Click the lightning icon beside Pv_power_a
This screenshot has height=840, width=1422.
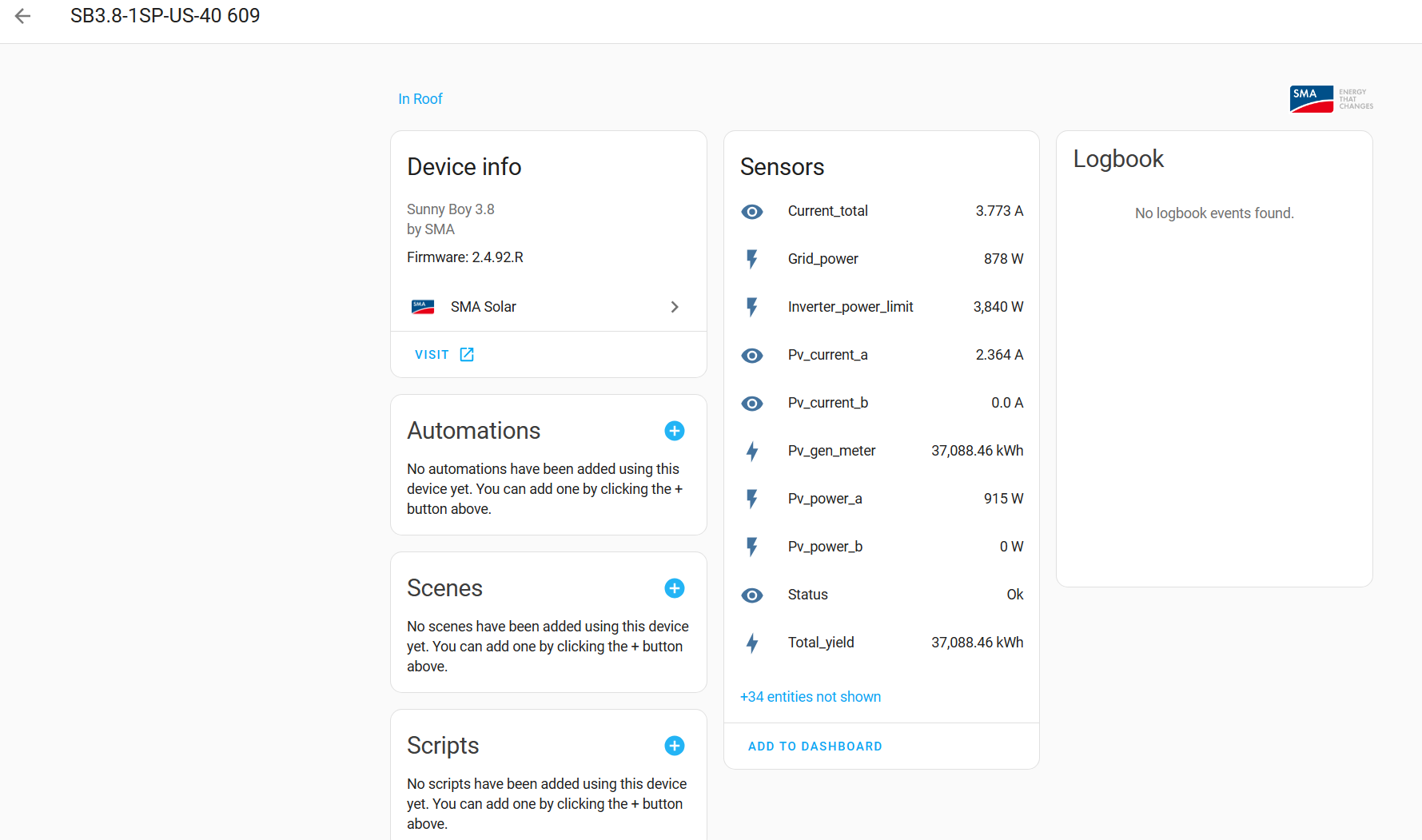752,499
